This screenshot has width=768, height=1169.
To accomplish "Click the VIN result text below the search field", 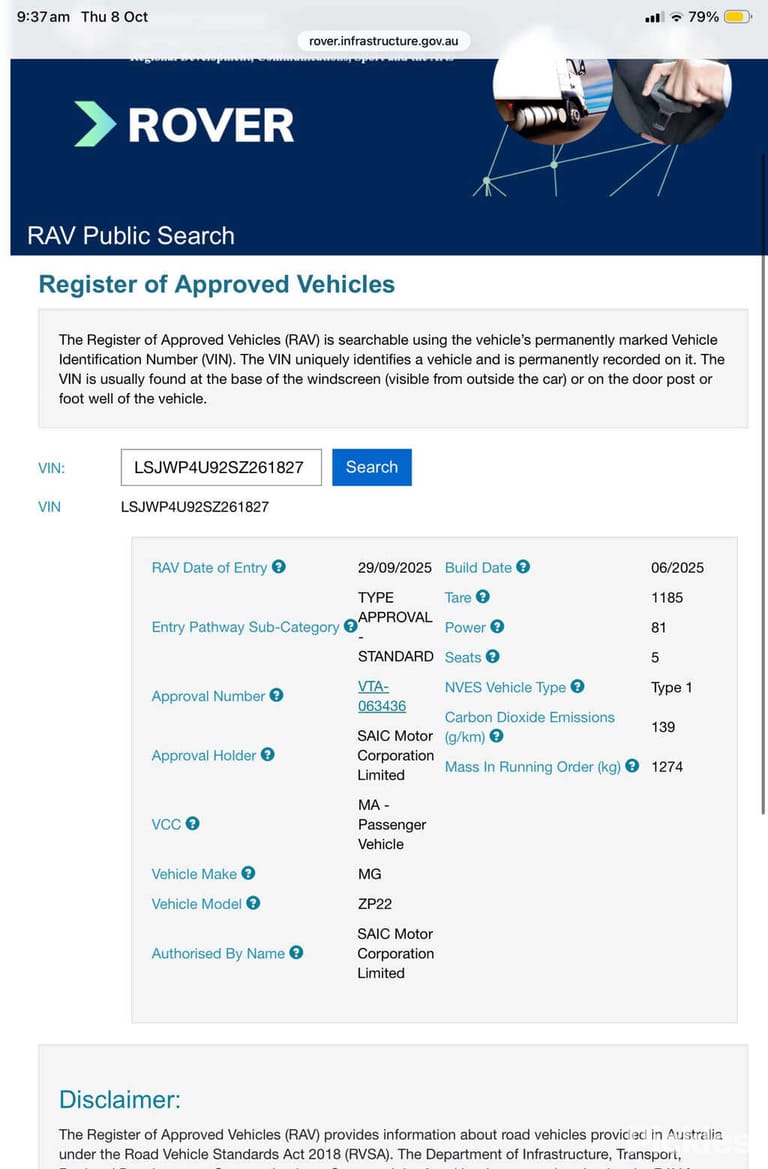I will (195, 507).
